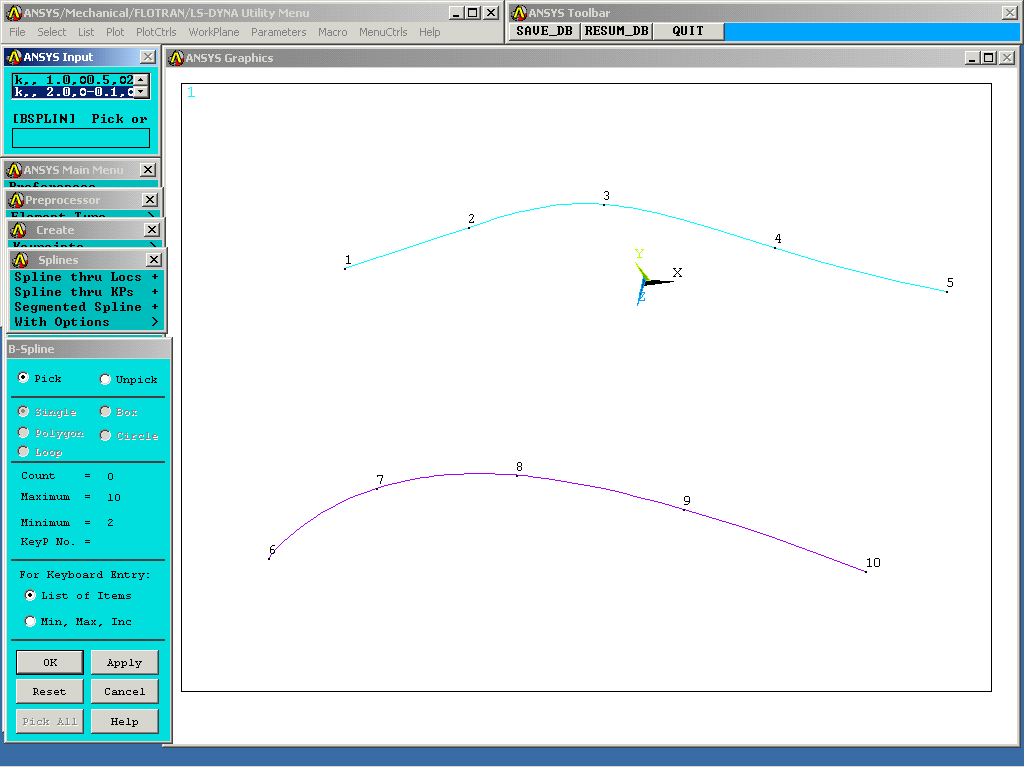
Task: Click the QUIT toolbar button
Action: click(x=688, y=31)
